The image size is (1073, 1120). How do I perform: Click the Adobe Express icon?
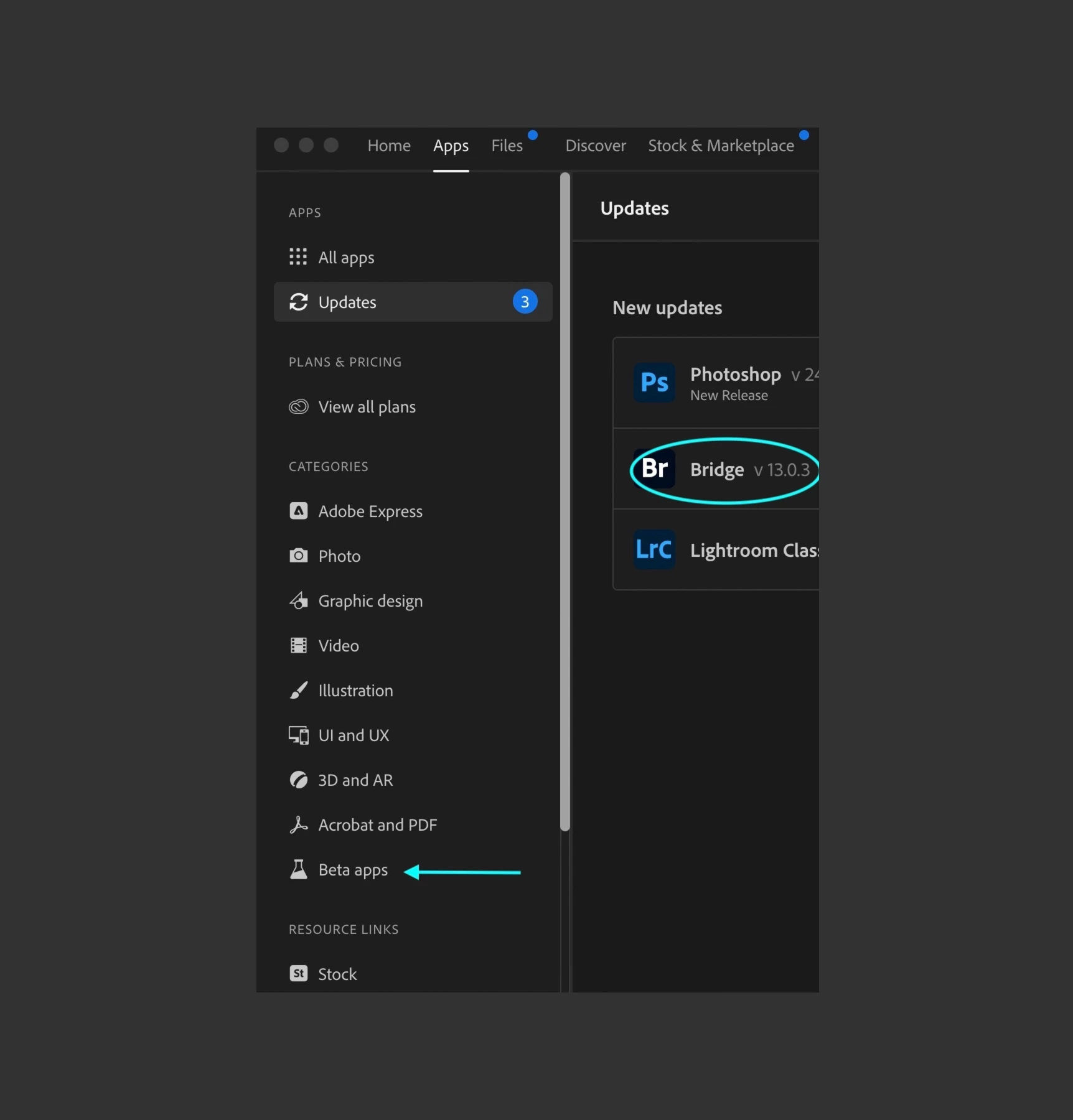[298, 511]
